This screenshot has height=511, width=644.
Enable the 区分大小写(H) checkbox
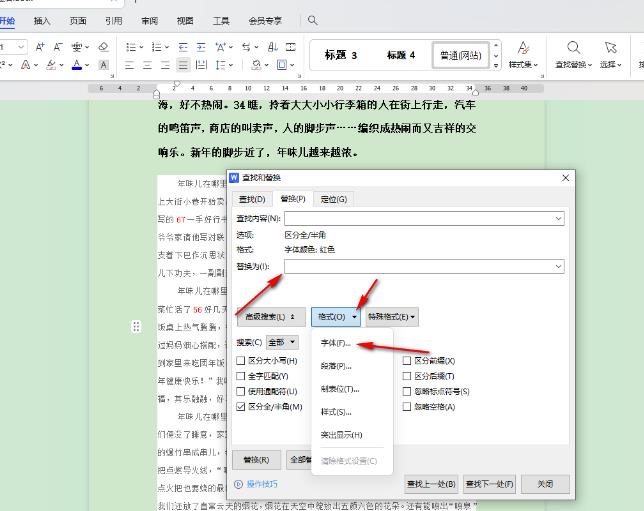pos(241,361)
